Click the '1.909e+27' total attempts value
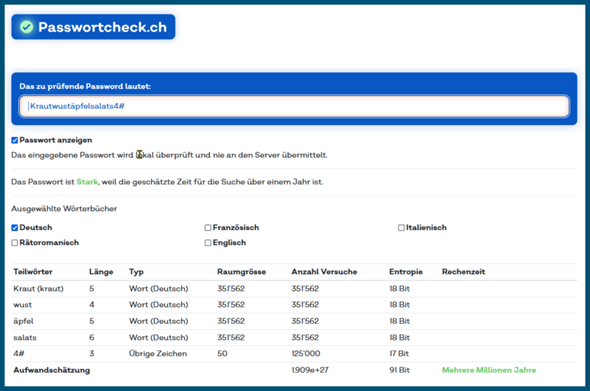 pyautogui.click(x=310, y=370)
